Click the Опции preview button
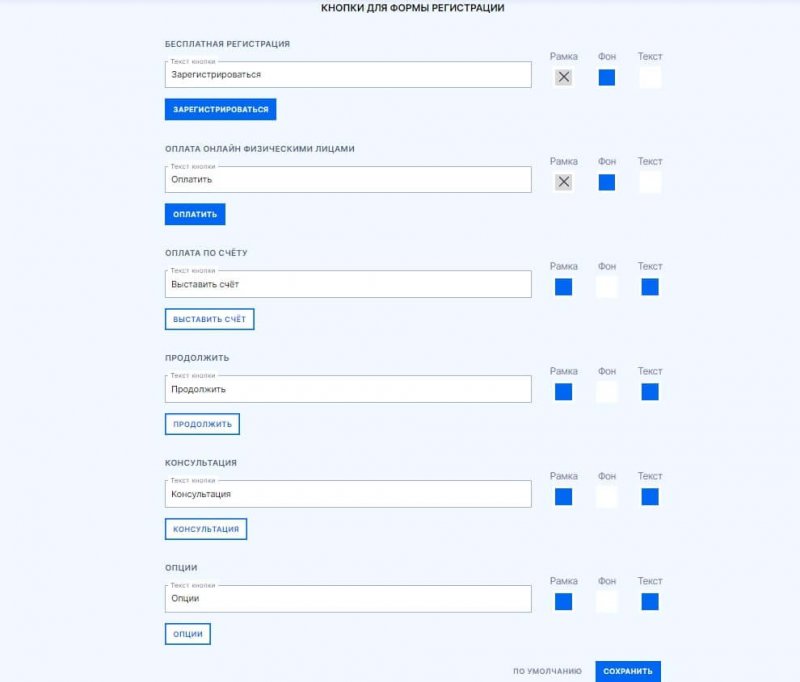 tap(188, 634)
